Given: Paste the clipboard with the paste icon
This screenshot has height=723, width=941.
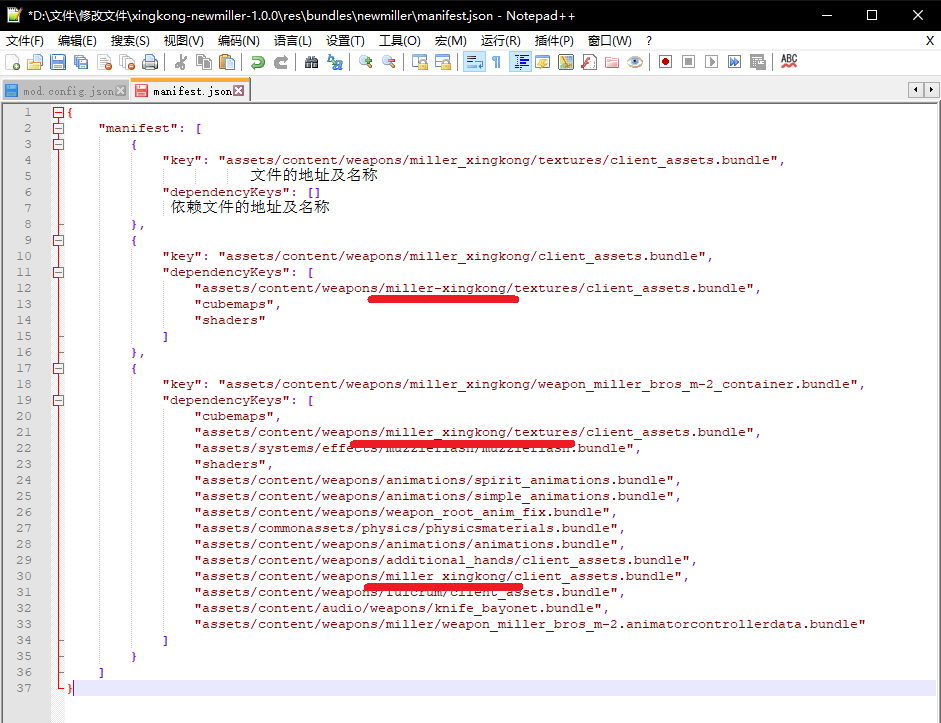Looking at the screenshot, I should click(x=227, y=62).
